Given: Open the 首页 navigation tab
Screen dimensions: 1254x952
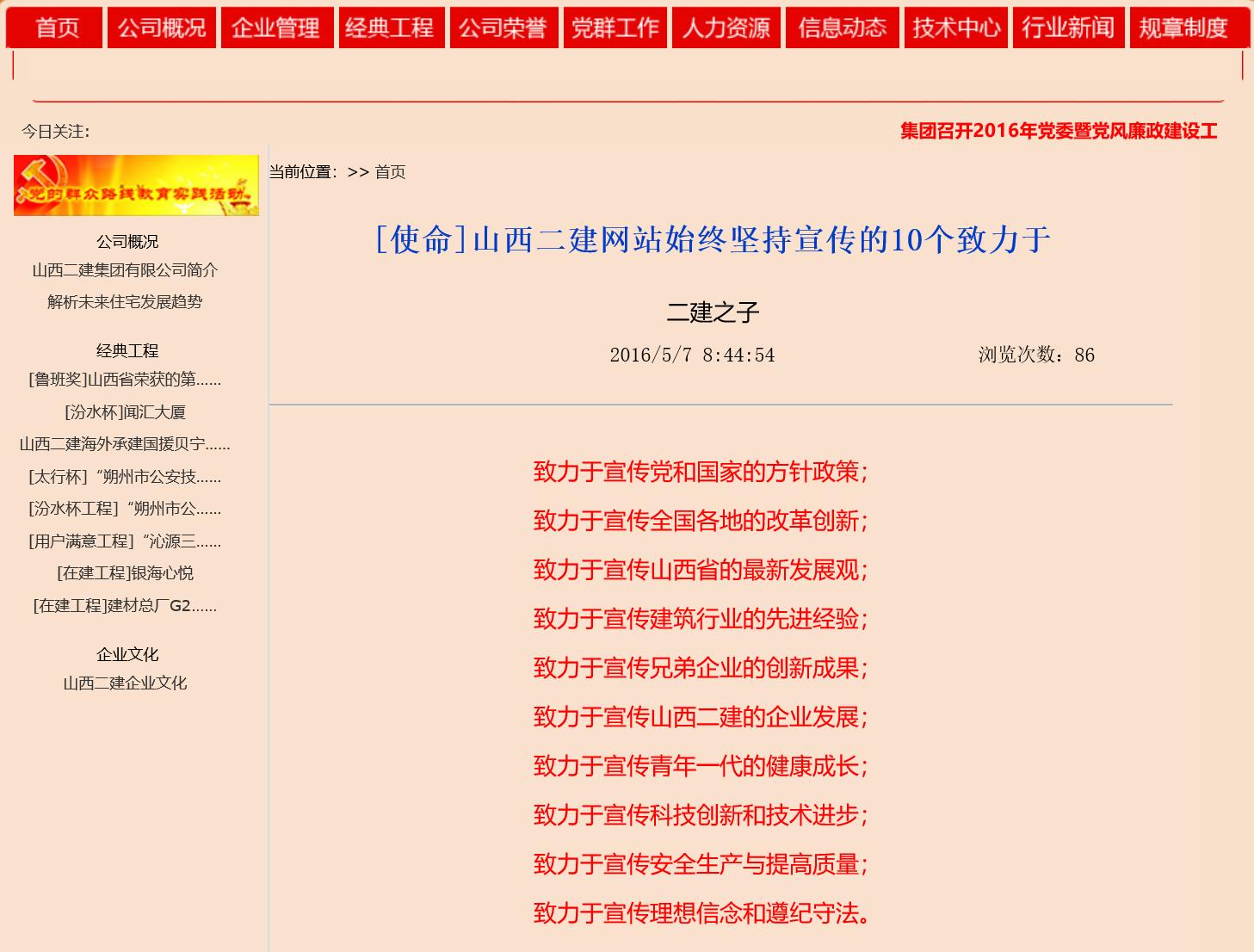Looking at the screenshot, I should 55,28.
